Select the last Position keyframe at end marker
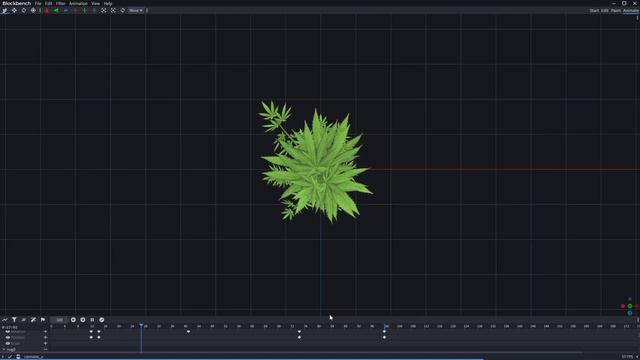 tap(384, 337)
